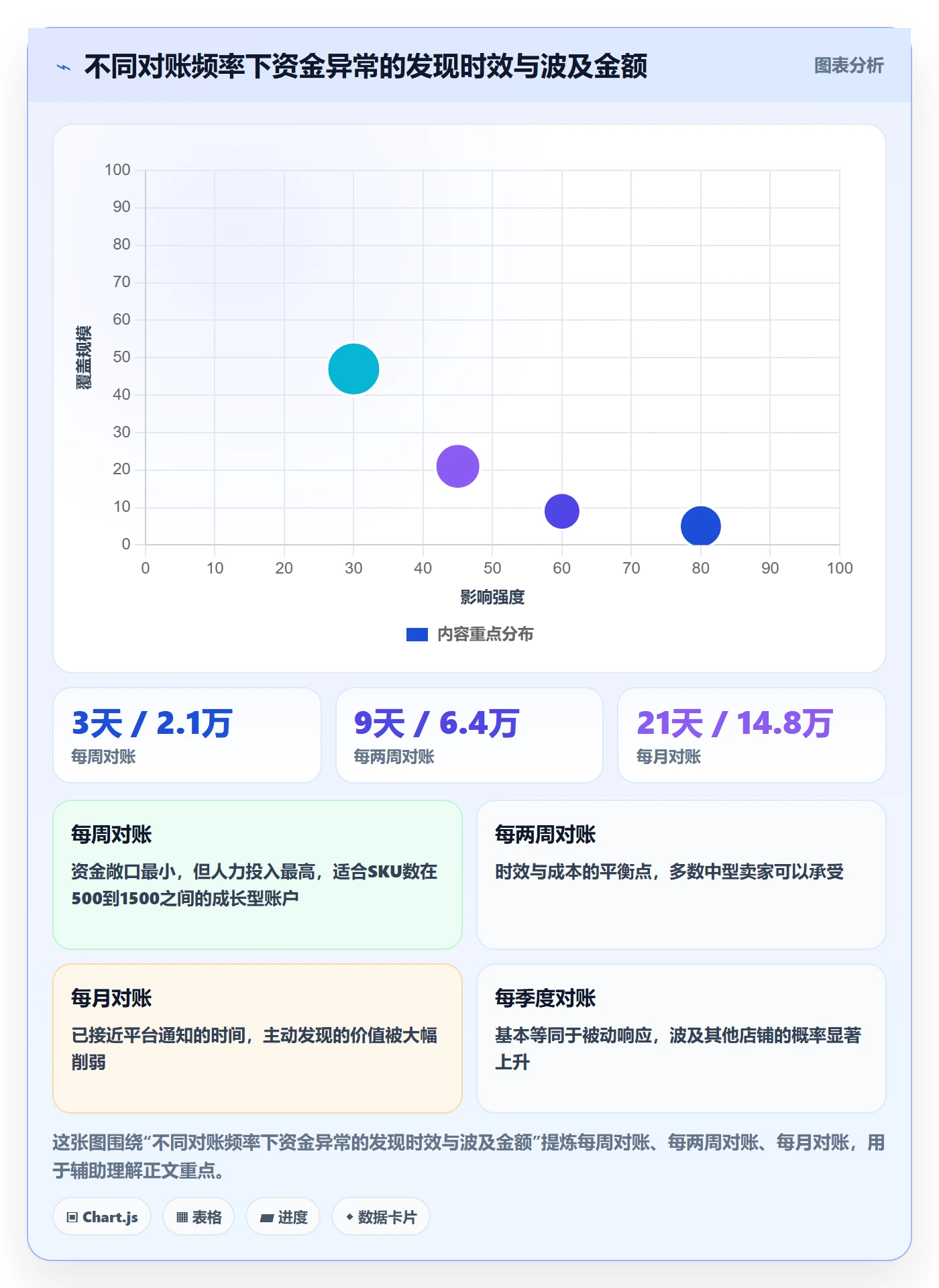
Task: Click the Chart.js tag chip
Action: point(102,1217)
